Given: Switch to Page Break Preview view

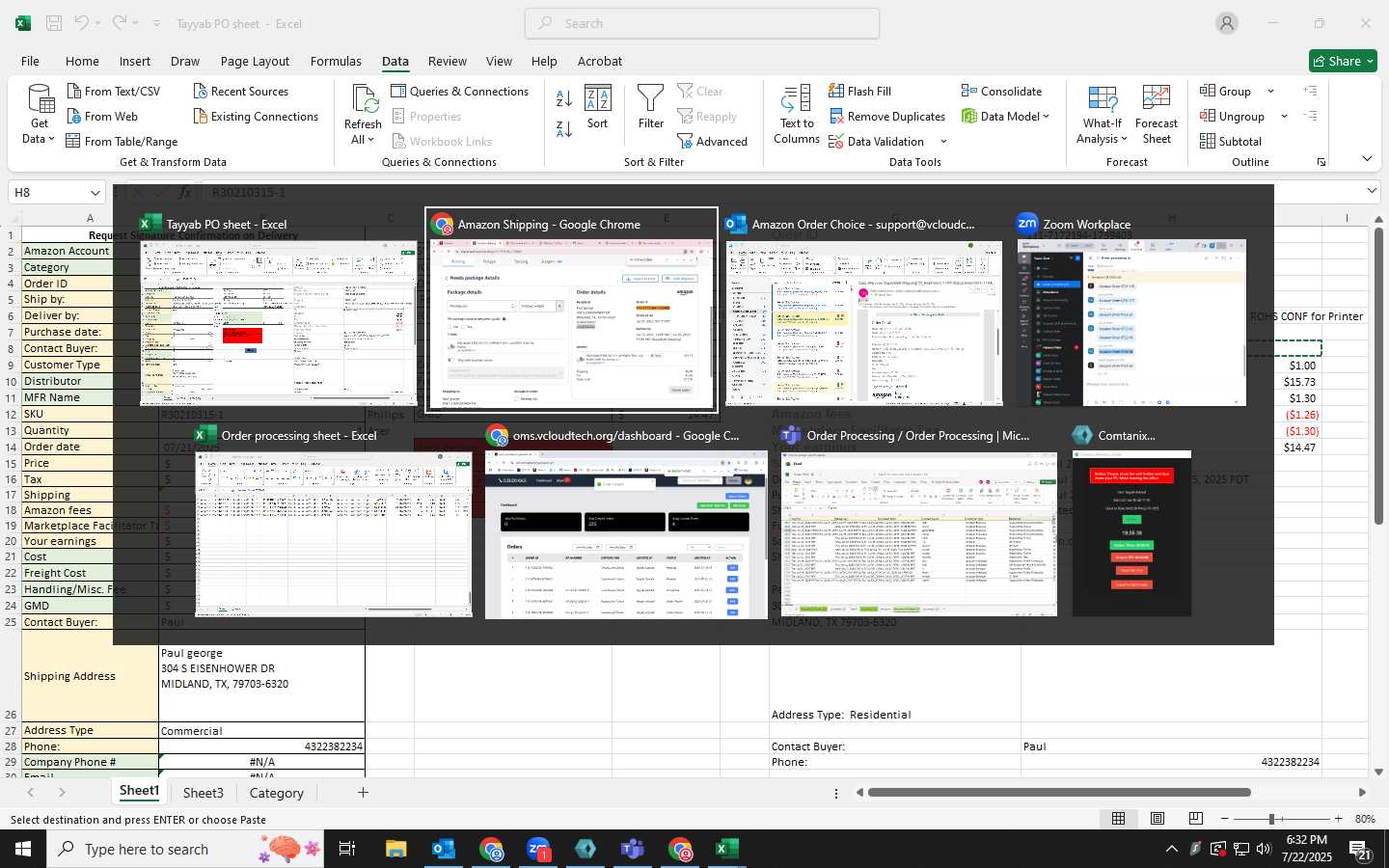Looking at the screenshot, I should point(1196,818).
